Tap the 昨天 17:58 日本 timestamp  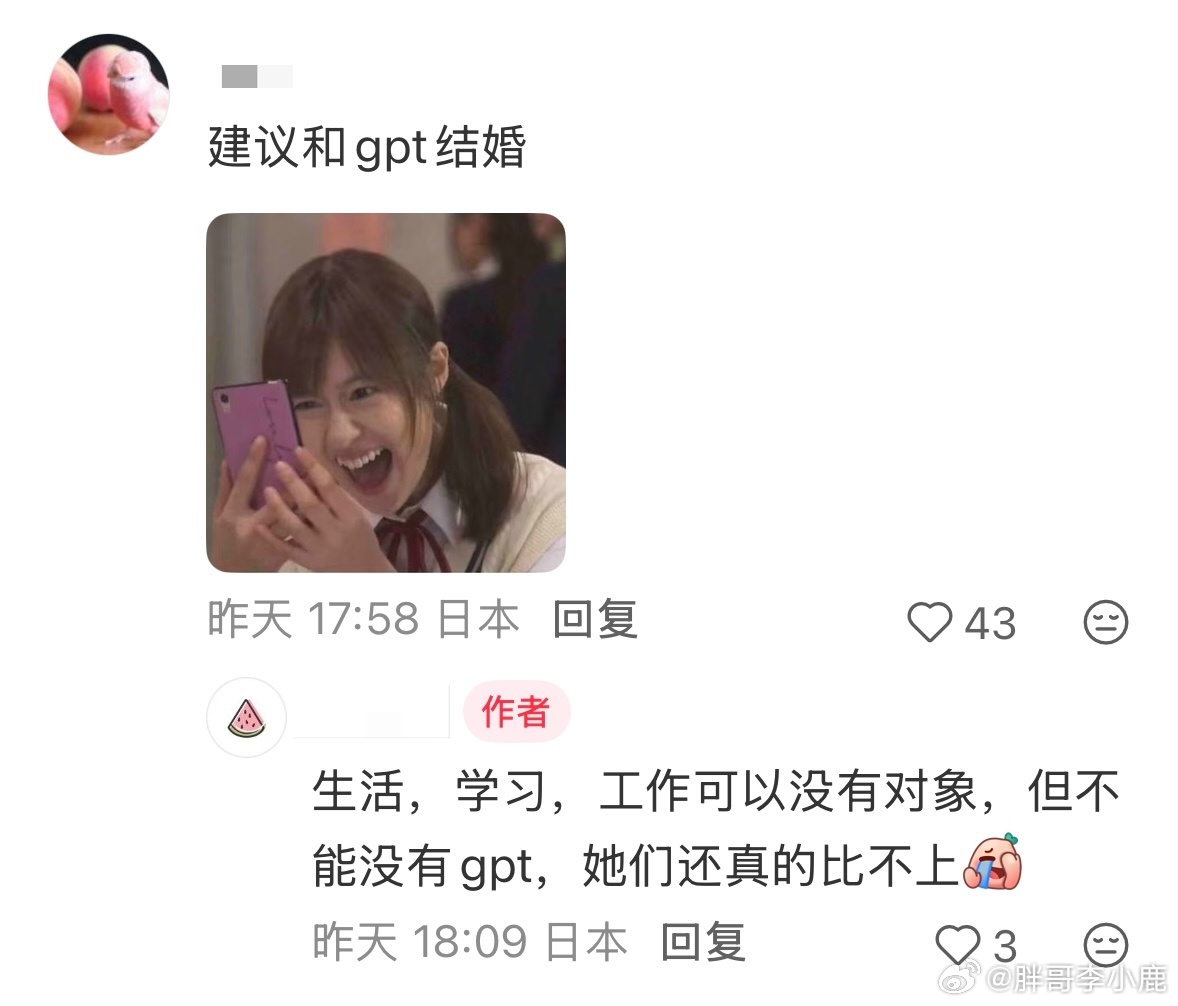coord(363,620)
